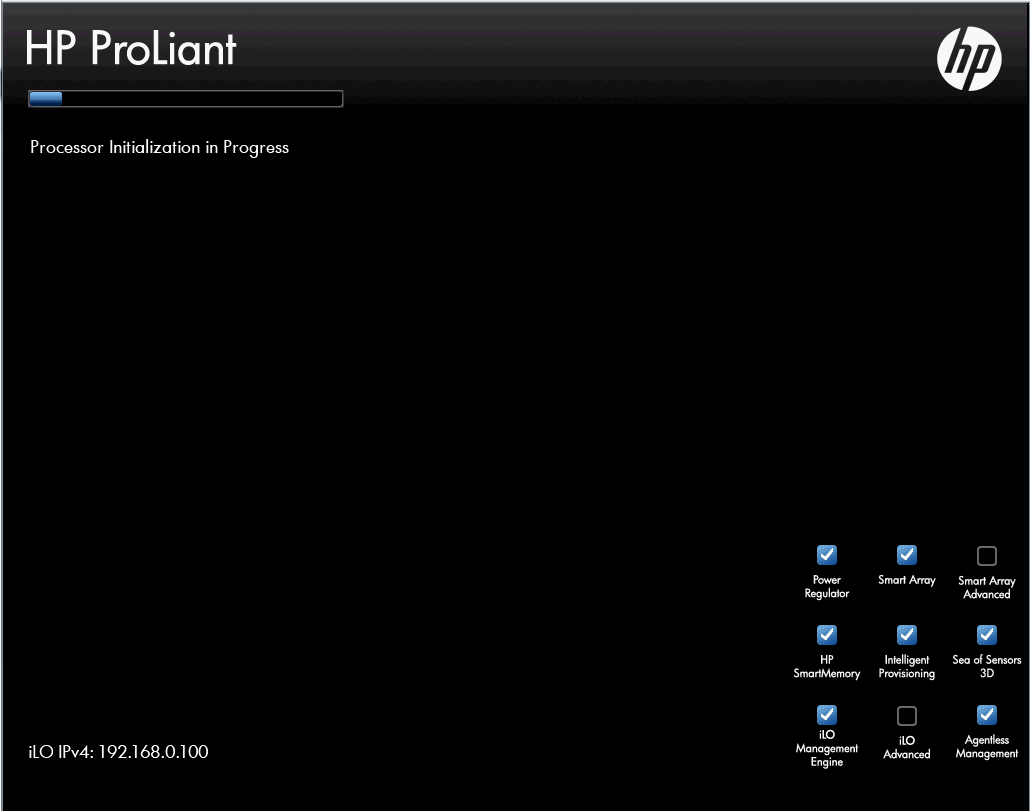Viewport: 1030px width, 811px height.
Task: Toggle the iLO Management Engine checkbox
Action: [x=826, y=714]
